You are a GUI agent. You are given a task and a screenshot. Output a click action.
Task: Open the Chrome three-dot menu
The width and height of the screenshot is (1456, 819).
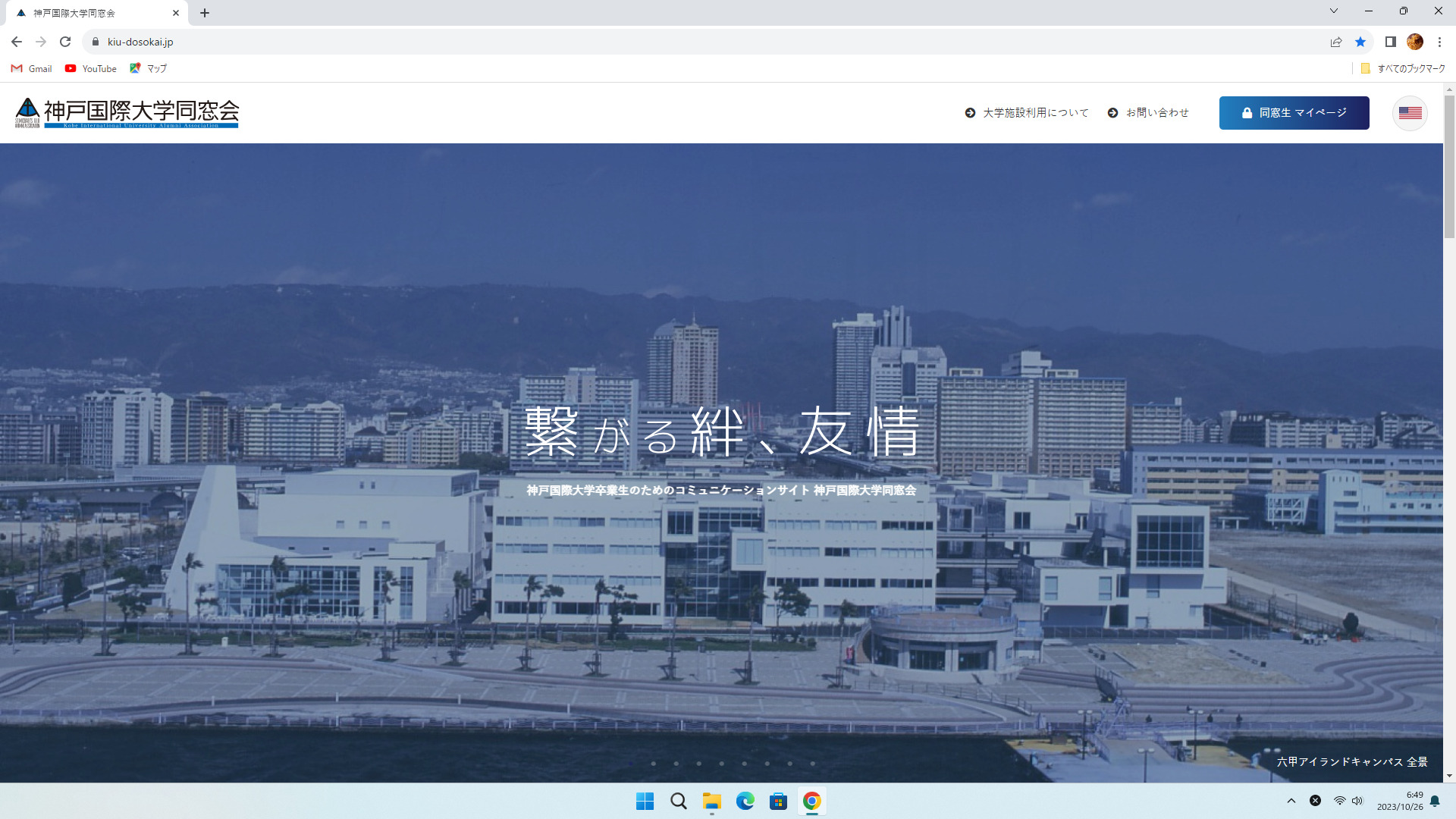tap(1439, 42)
